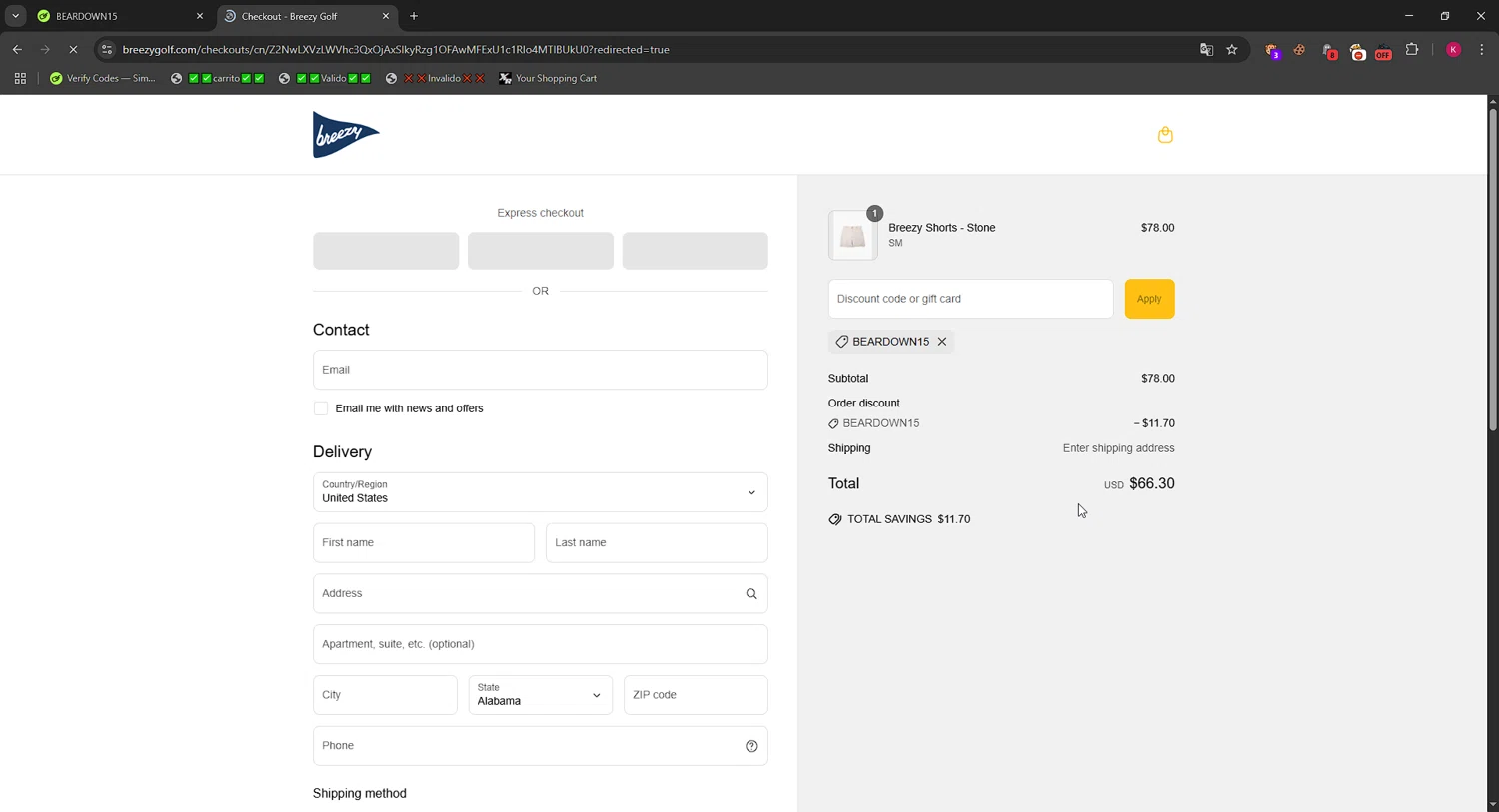Check Email me with news and offers
Image resolution: width=1499 pixels, height=812 pixels.
point(321,408)
